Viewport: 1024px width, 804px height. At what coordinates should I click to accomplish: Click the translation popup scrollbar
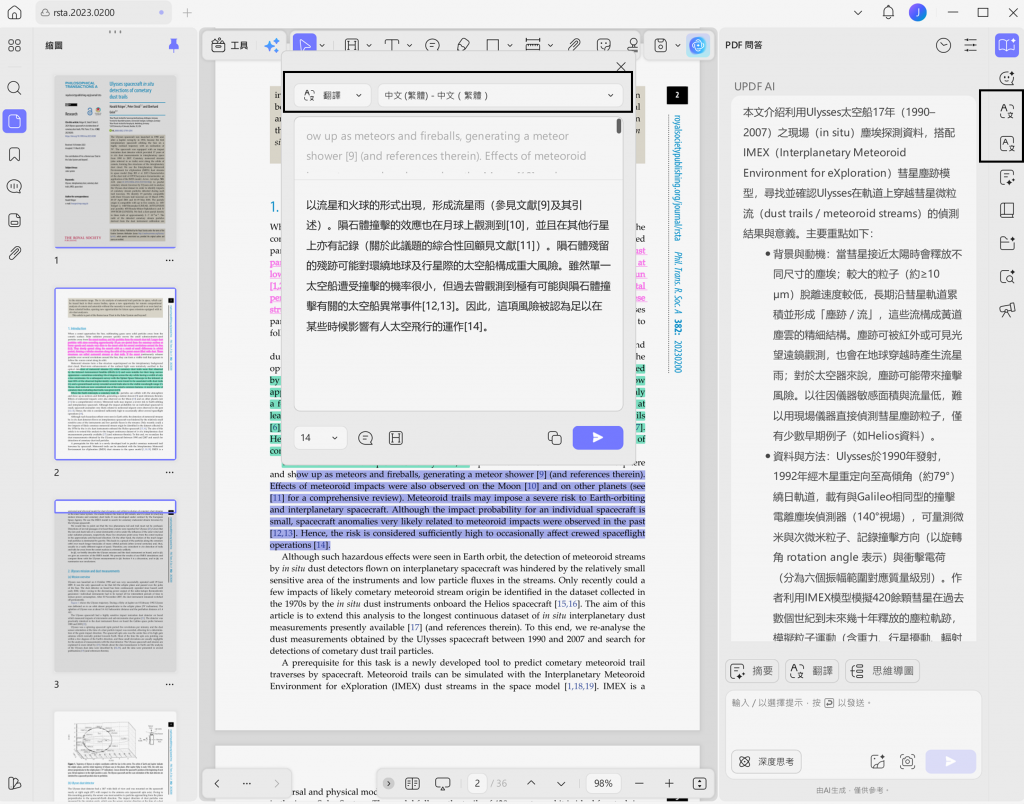click(618, 126)
